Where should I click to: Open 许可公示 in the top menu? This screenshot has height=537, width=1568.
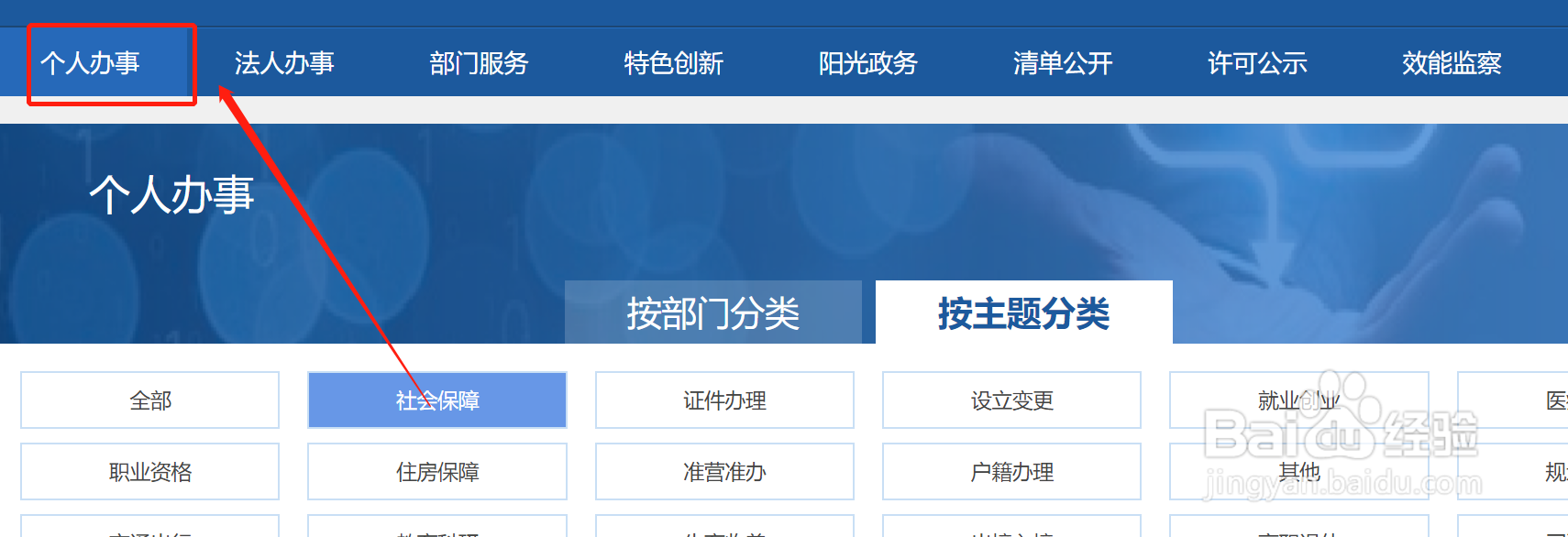(1256, 63)
